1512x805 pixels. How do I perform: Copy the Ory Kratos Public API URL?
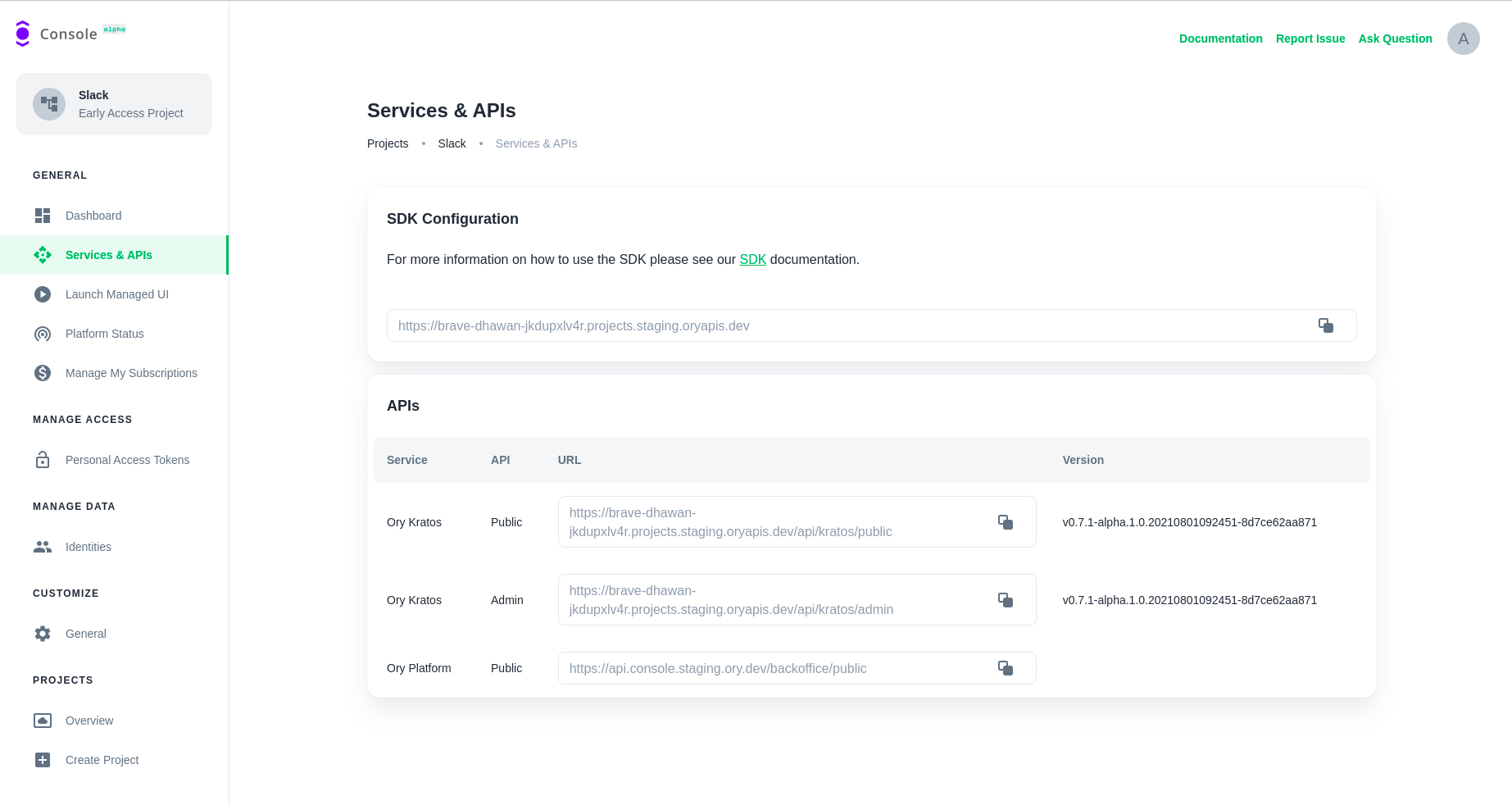[1005, 522]
